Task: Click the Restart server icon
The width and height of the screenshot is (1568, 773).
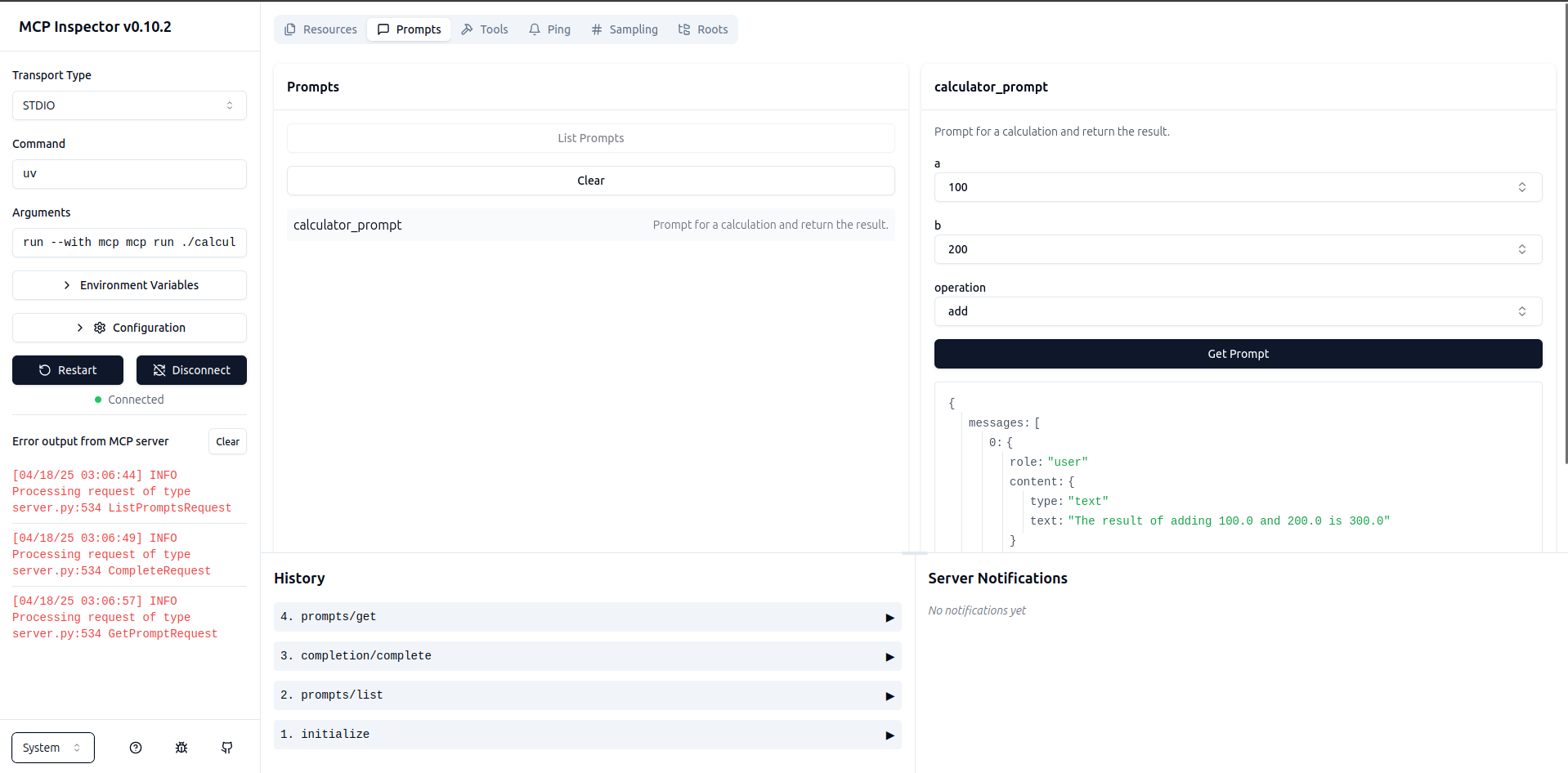Action: [x=43, y=369]
